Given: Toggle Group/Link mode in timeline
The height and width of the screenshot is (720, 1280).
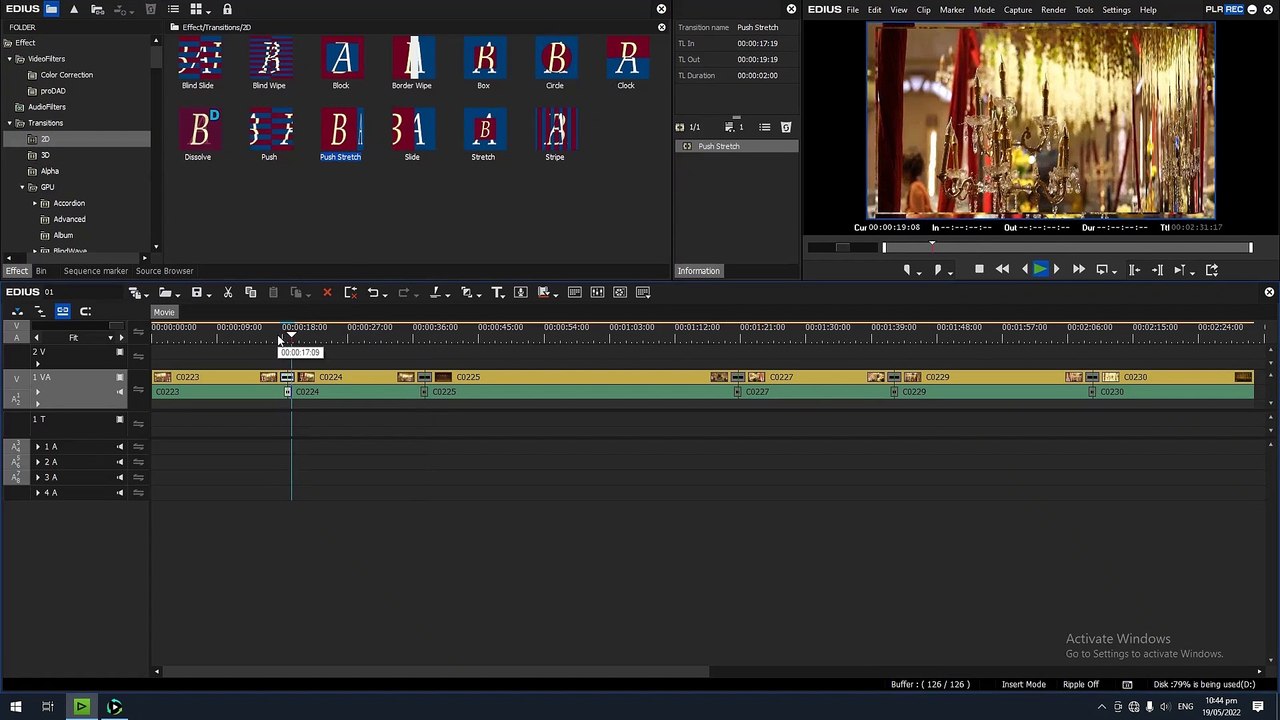Looking at the screenshot, I should pos(62,311).
